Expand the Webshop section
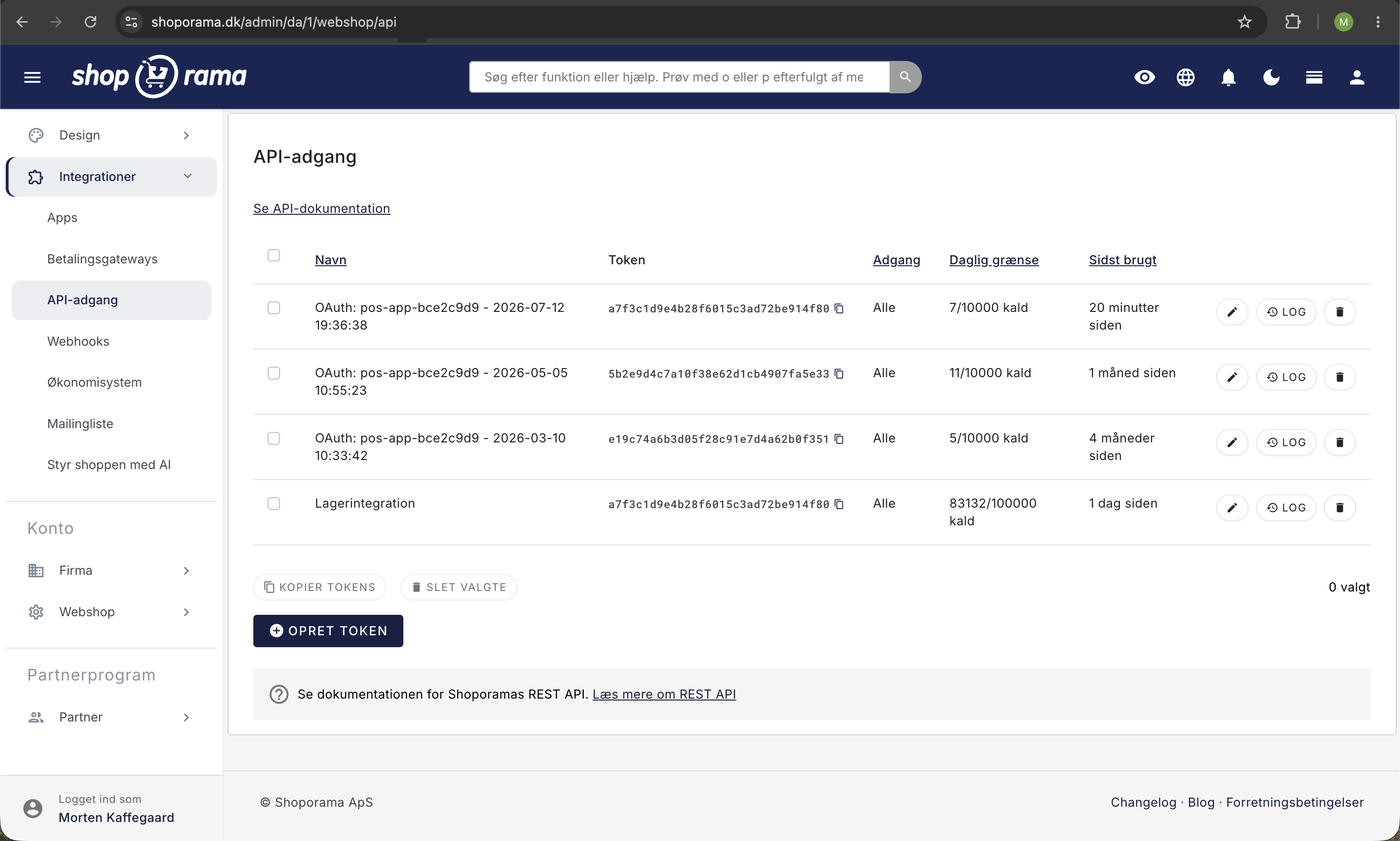1400x841 pixels. click(x=111, y=612)
